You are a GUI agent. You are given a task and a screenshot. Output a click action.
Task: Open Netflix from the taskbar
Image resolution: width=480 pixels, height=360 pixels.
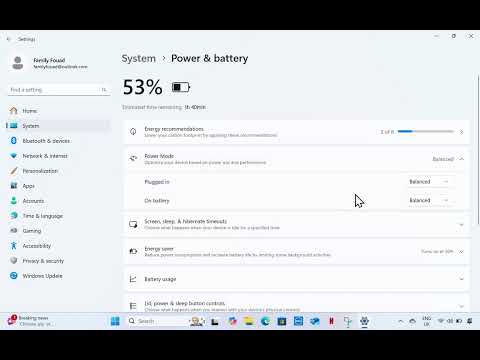point(332,321)
